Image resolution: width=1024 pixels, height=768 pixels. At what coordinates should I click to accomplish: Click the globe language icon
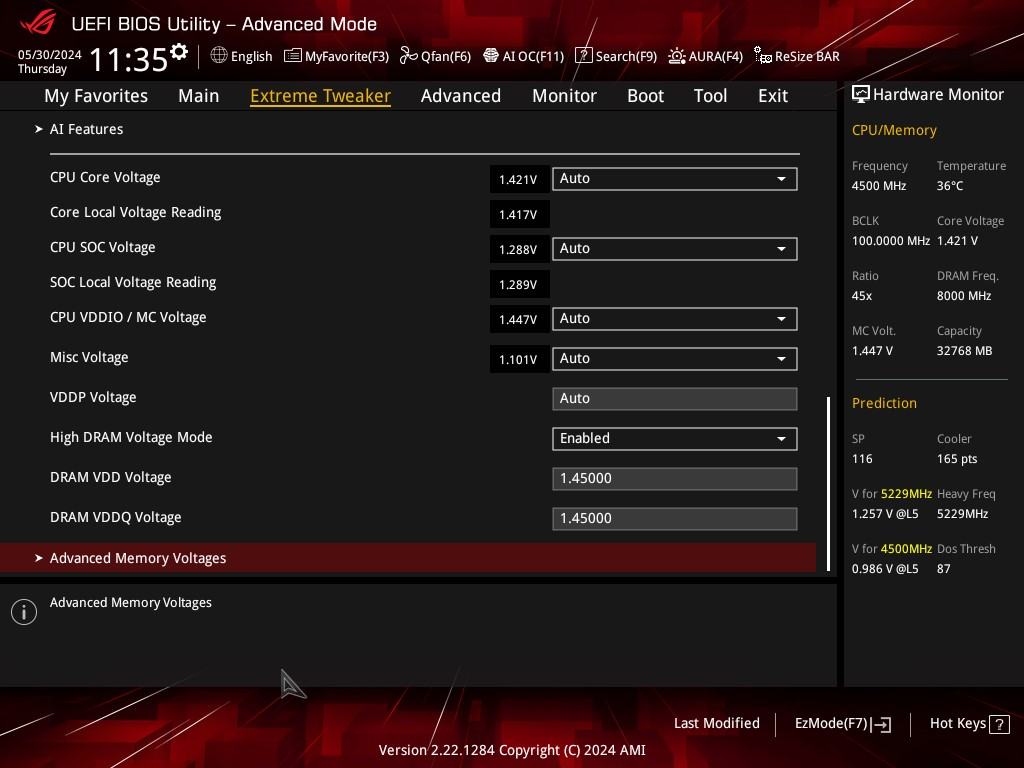click(219, 56)
